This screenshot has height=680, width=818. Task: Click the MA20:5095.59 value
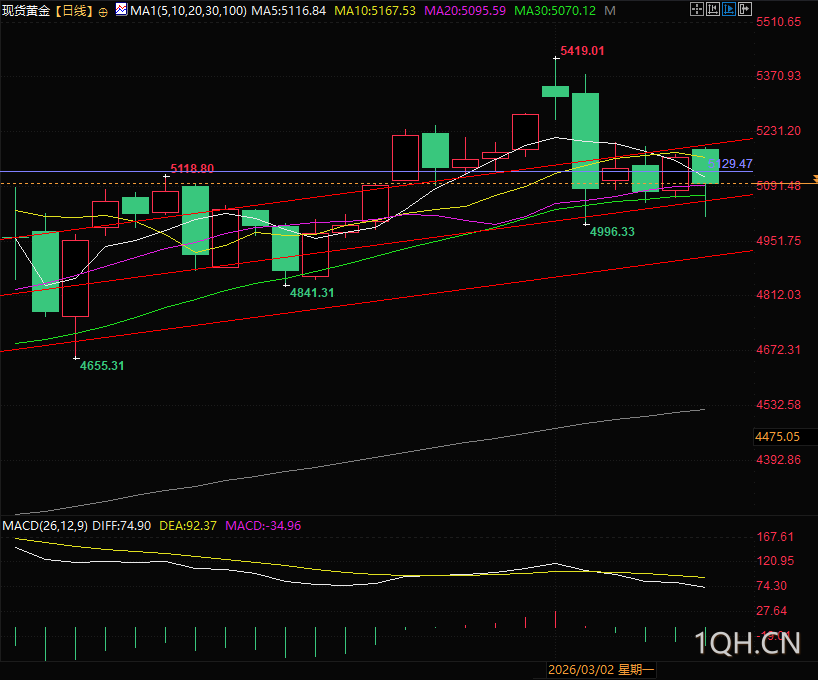465,10
